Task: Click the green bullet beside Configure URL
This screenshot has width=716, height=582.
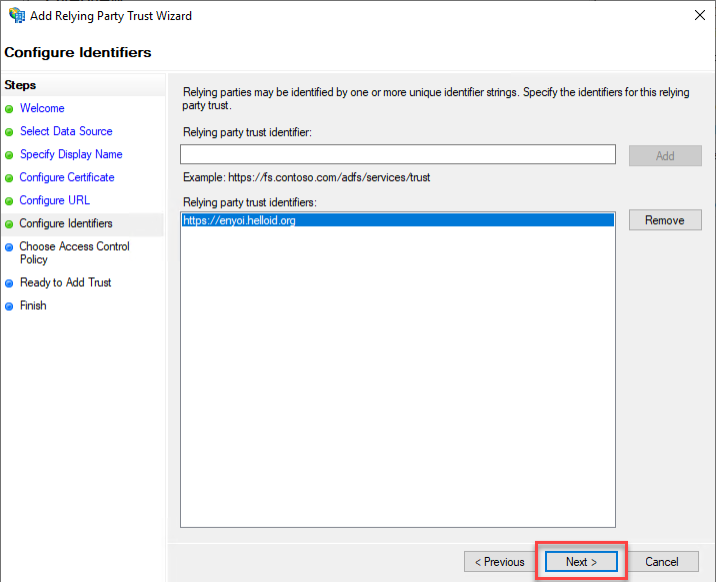Action: tap(9, 201)
